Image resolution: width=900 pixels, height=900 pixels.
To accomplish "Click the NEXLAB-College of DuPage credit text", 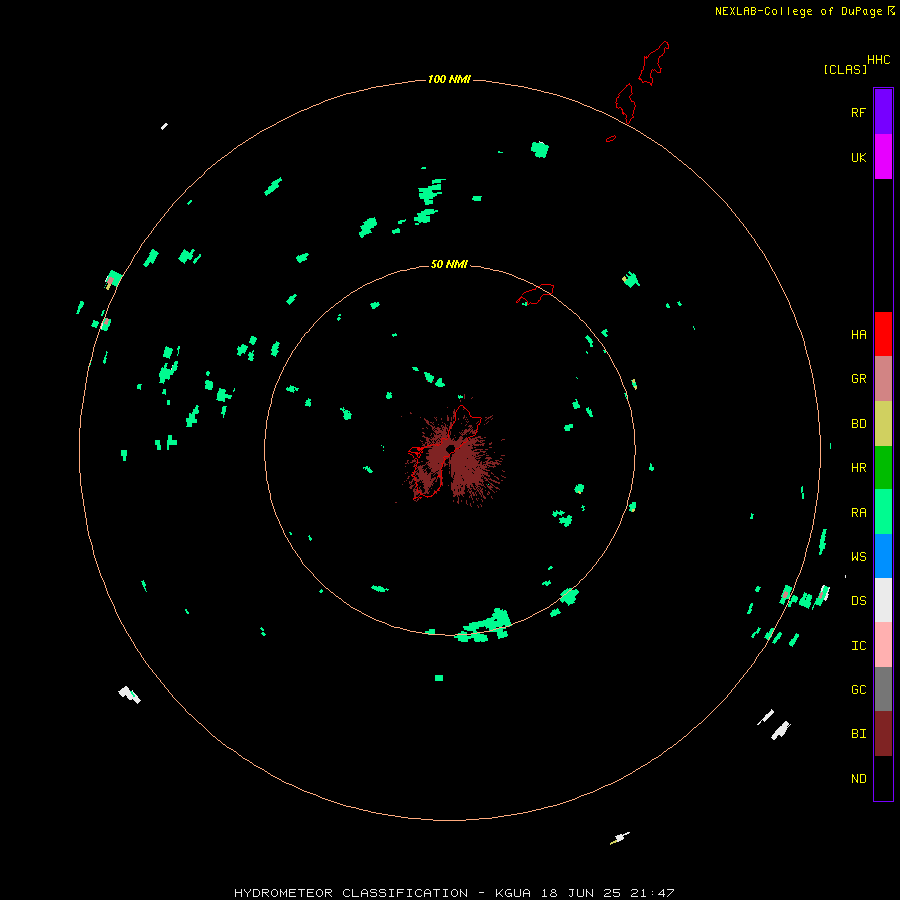I will (798, 11).
